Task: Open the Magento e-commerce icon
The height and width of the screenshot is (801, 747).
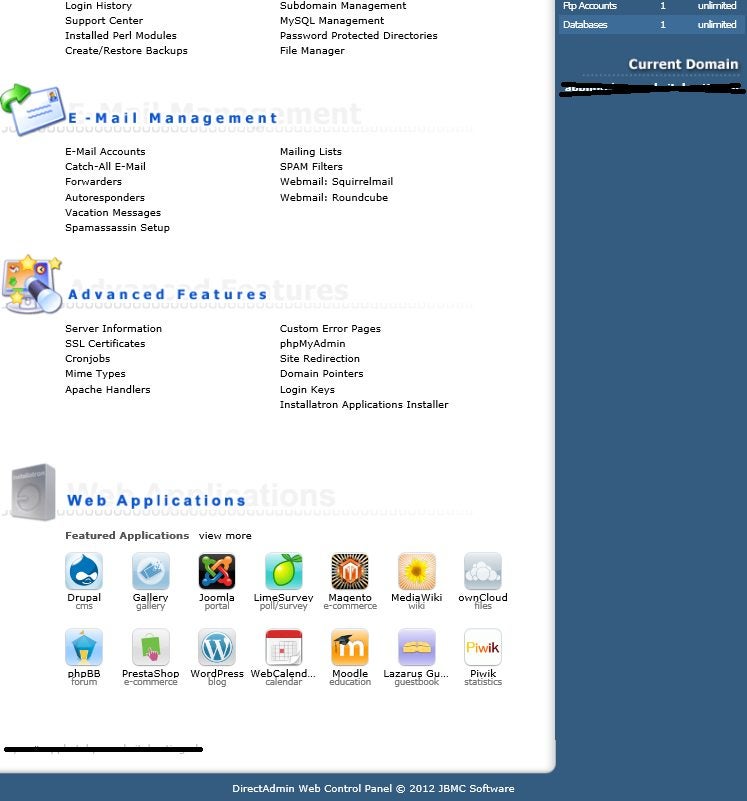Action: coord(350,571)
